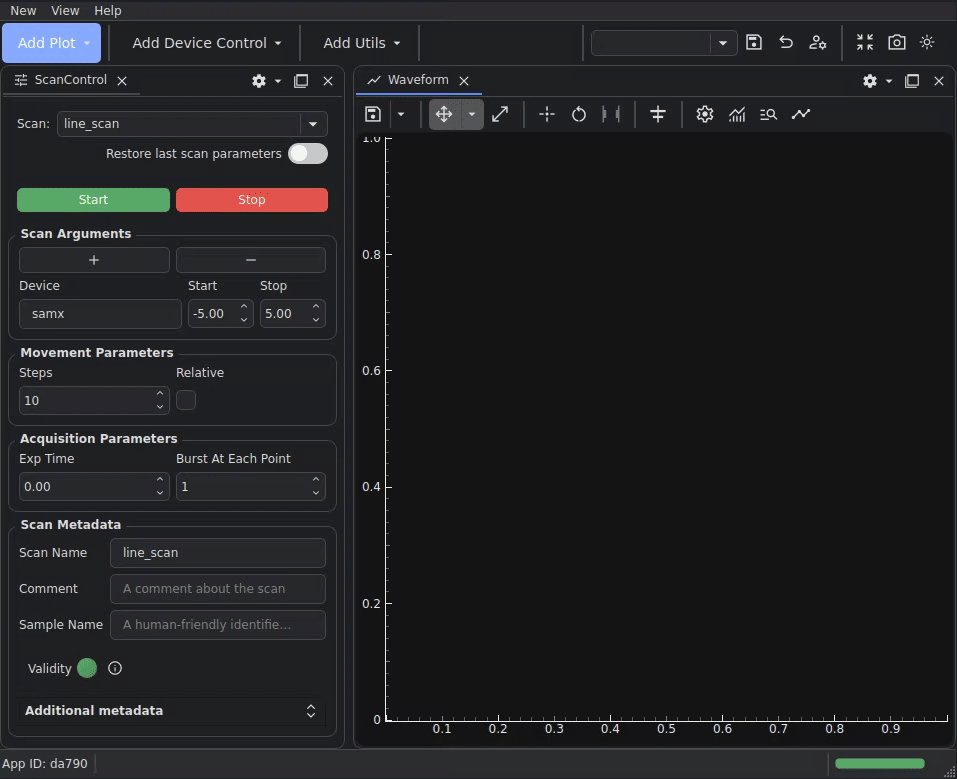This screenshot has height=779, width=957.
Task: Click the Waveform save/export icon
Action: click(373, 114)
